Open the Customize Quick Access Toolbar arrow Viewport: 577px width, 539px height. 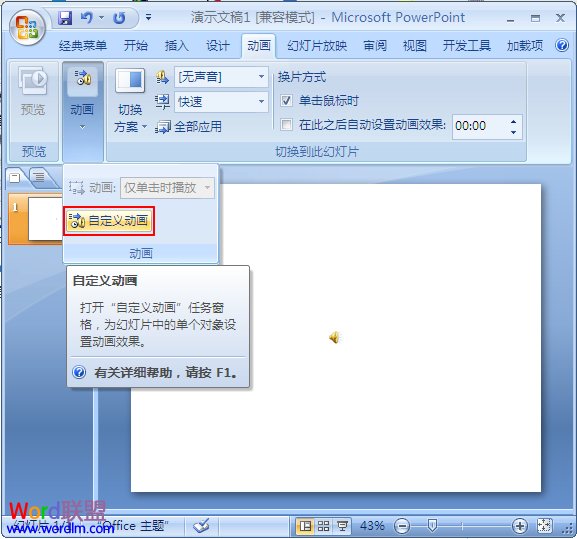tap(148, 17)
